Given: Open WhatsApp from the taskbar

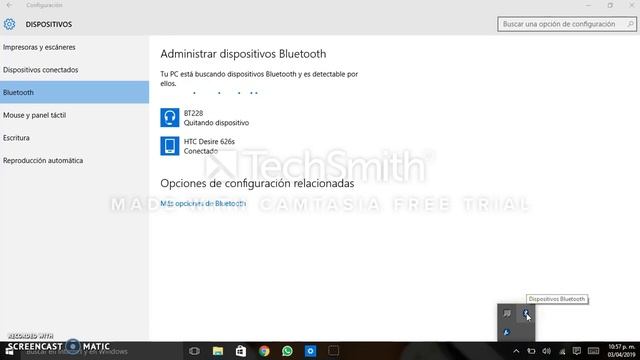Looking at the screenshot, I should click(x=287, y=351).
